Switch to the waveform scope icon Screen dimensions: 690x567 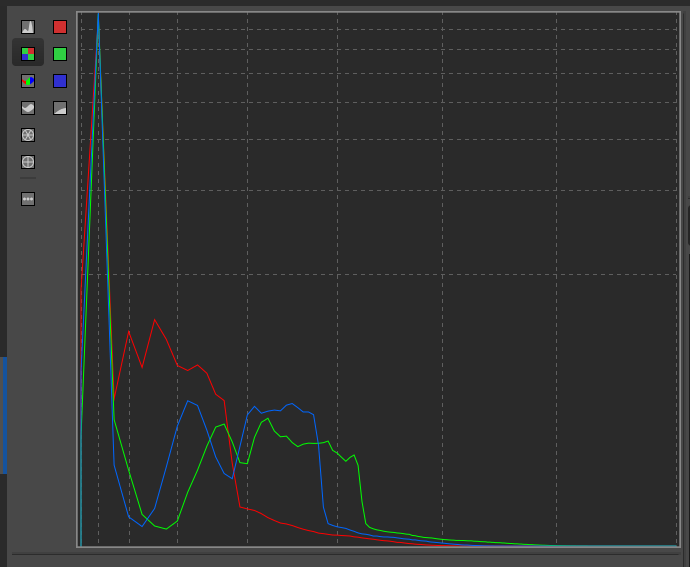click(28, 108)
